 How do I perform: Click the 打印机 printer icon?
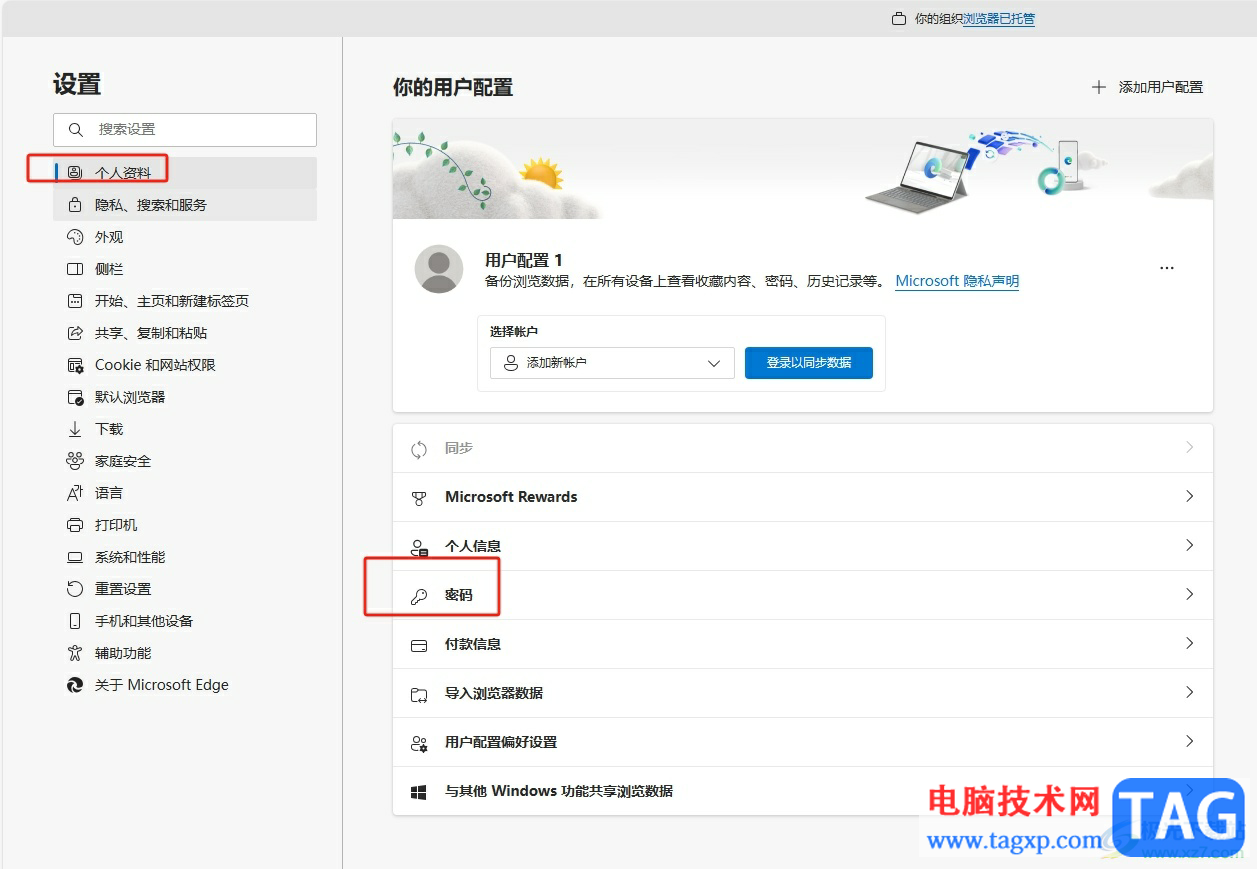[x=75, y=525]
